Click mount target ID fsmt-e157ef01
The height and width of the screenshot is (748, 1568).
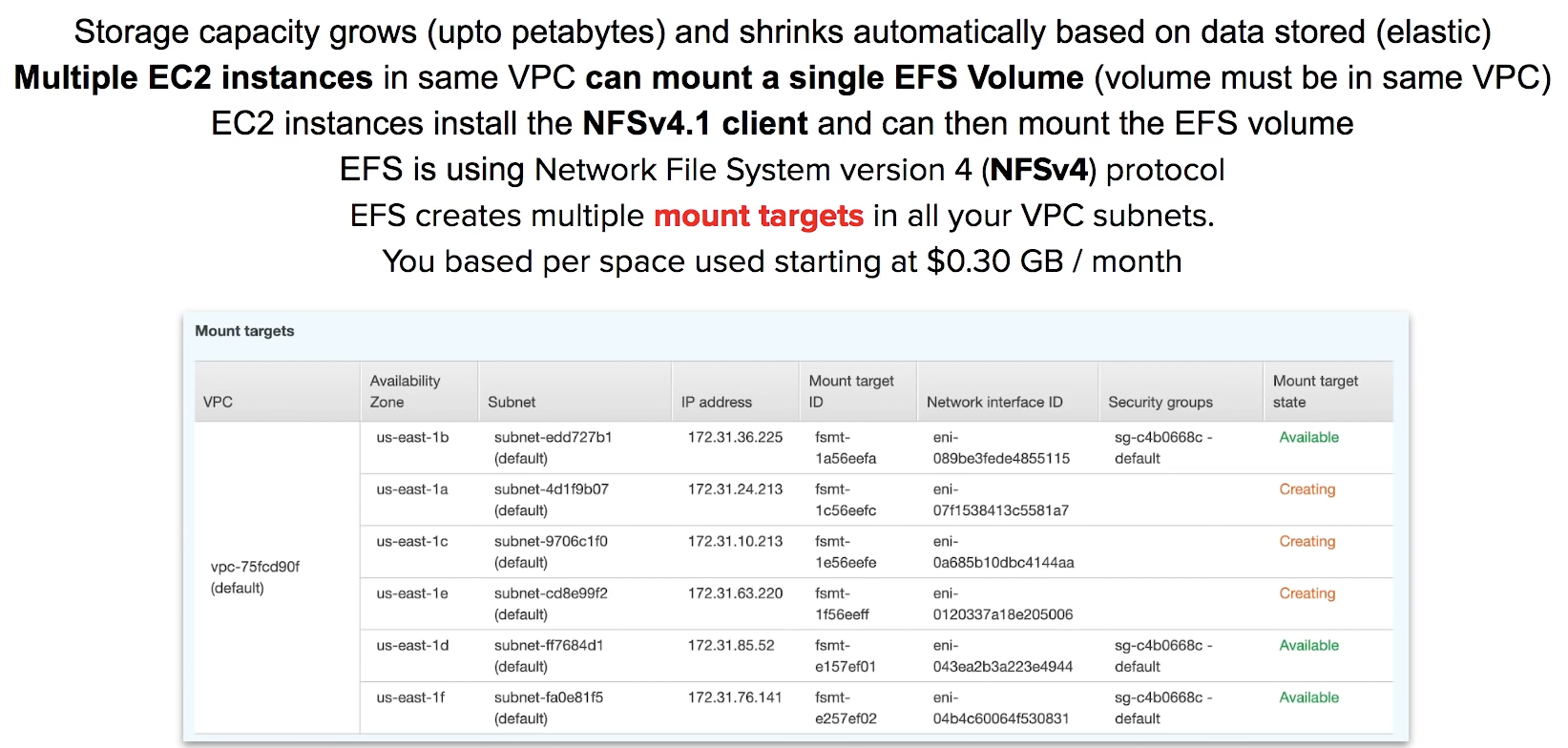(846, 656)
